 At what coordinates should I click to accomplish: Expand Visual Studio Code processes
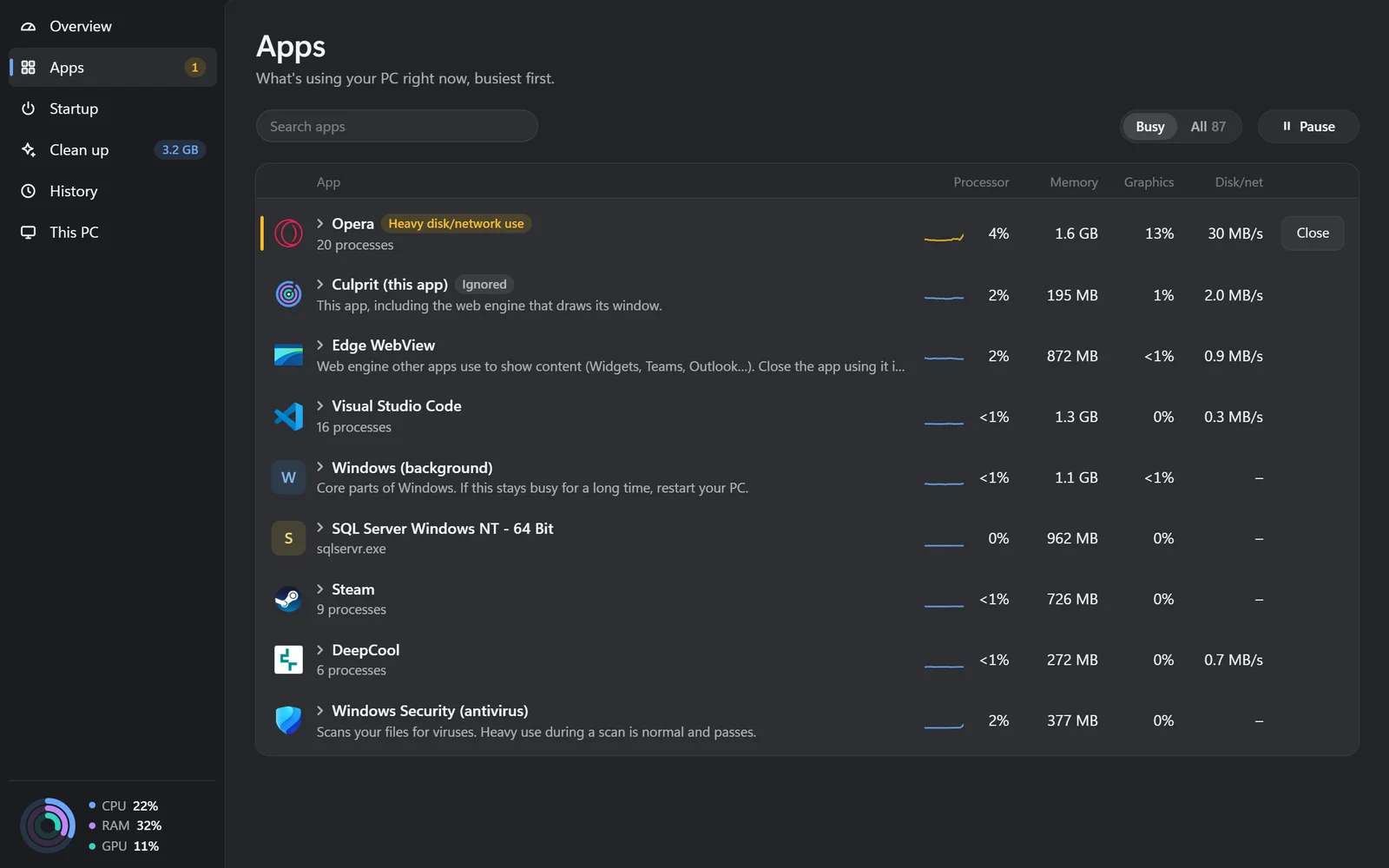click(x=320, y=405)
